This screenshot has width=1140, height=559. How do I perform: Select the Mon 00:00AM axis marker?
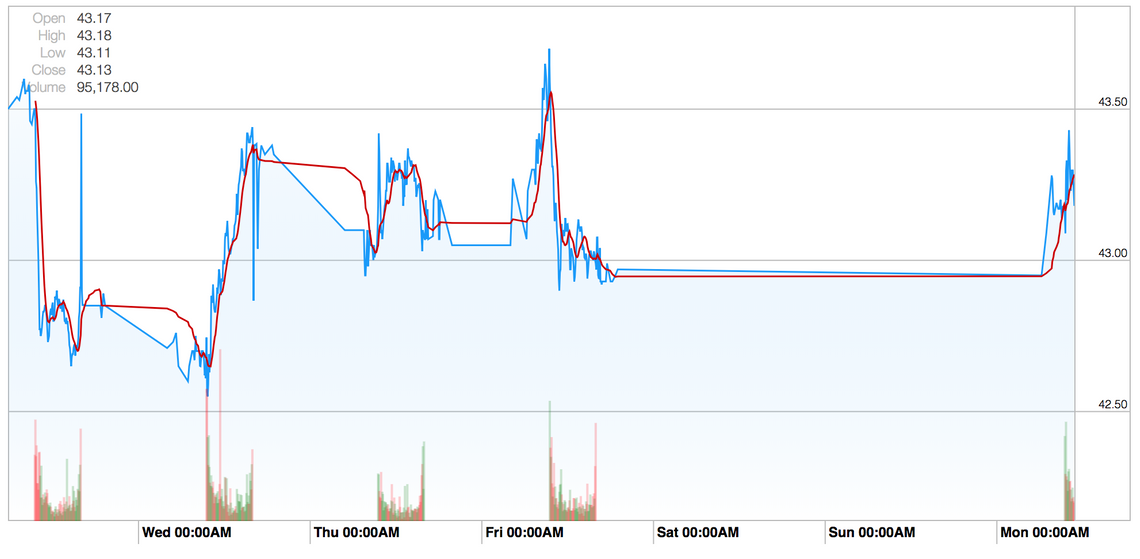1044,533
